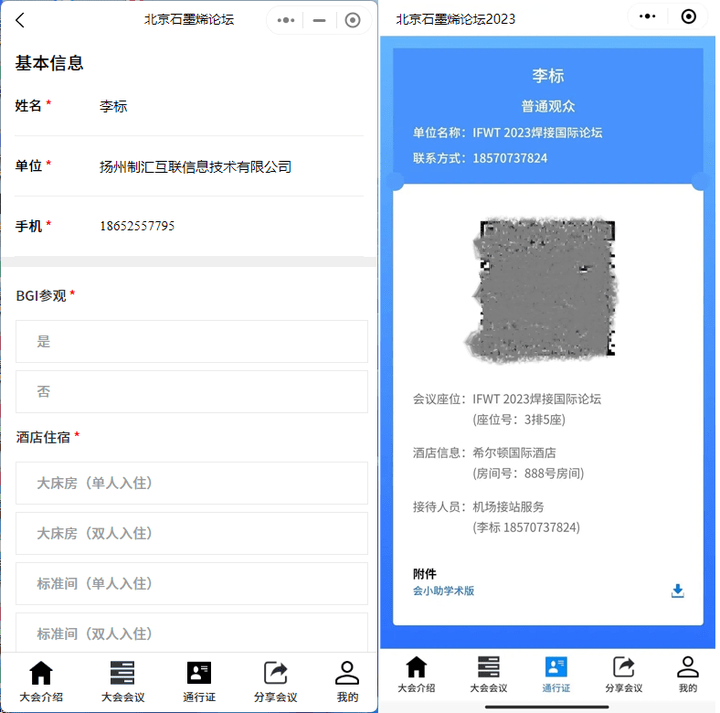Image resolution: width=720 pixels, height=713 pixels.
Task: Edit the 单位 field with 扬州制汇互联信息技术有限公司
Action: [189, 167]
